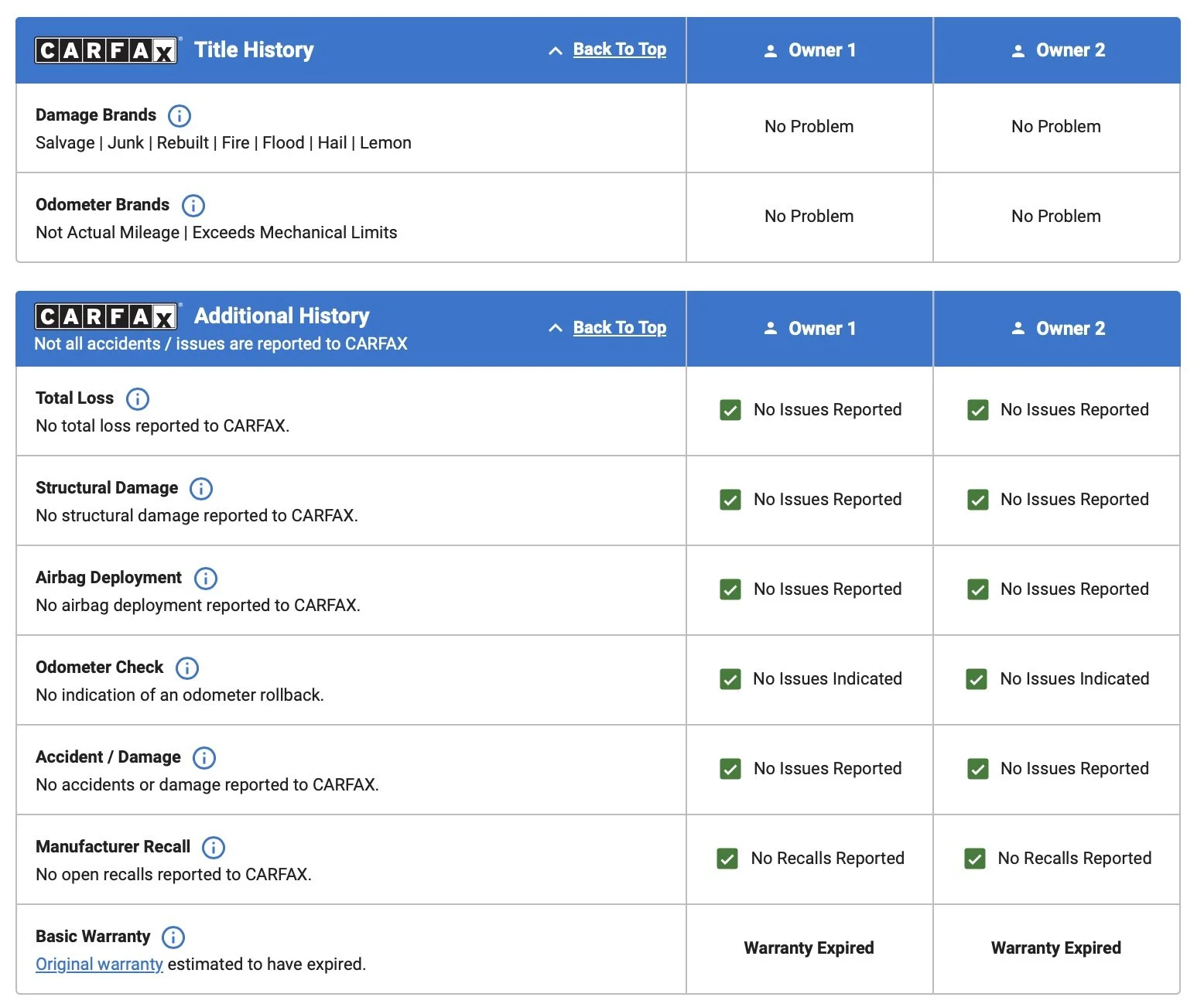This screenshot has width=1204, height=1004.
Task: Click the Additional History heading
Action: click(x=282, y=316)
